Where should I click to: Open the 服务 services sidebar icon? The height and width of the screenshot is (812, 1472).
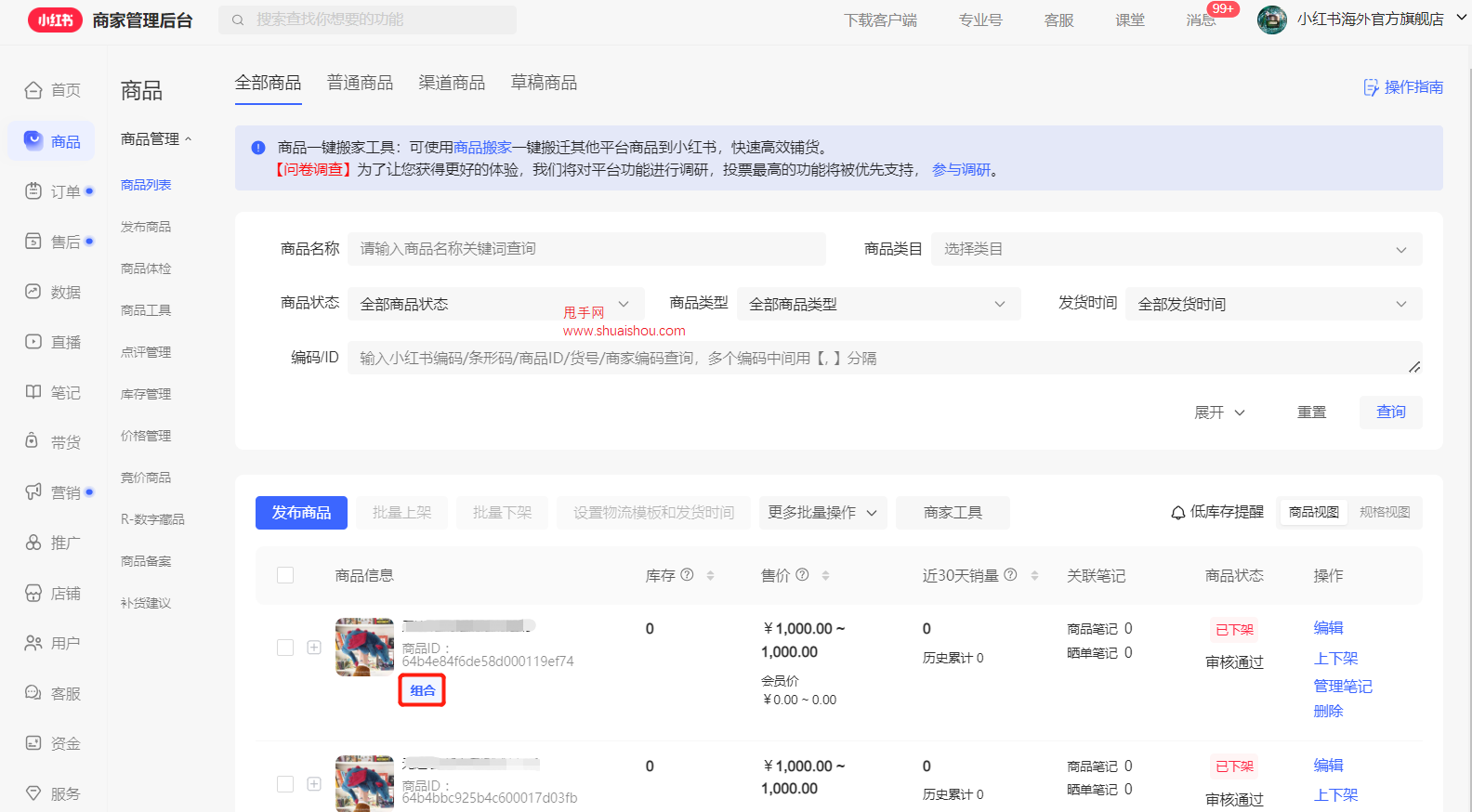point(33,792)
